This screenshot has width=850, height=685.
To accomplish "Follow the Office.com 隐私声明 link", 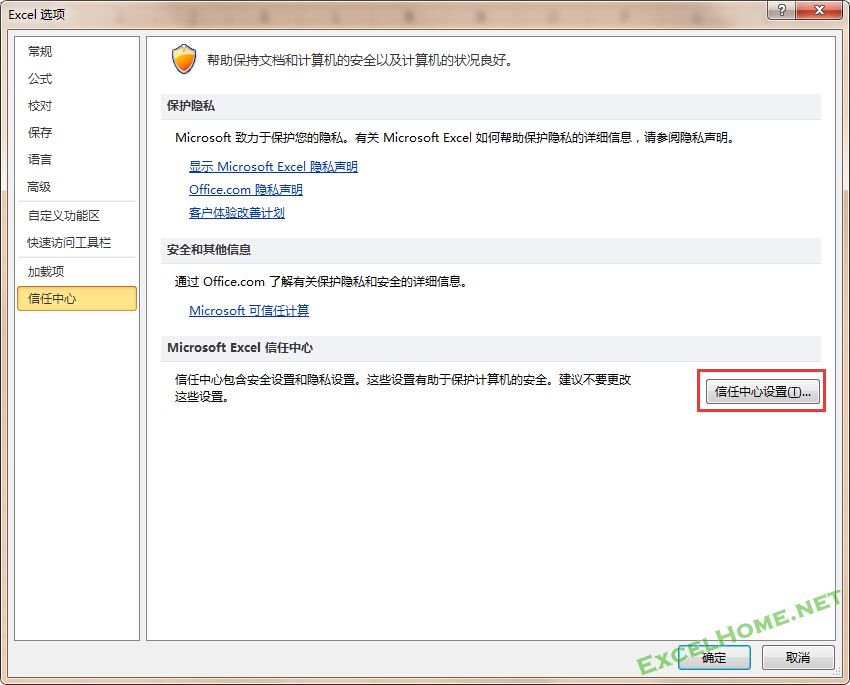I will pos(246,190).
